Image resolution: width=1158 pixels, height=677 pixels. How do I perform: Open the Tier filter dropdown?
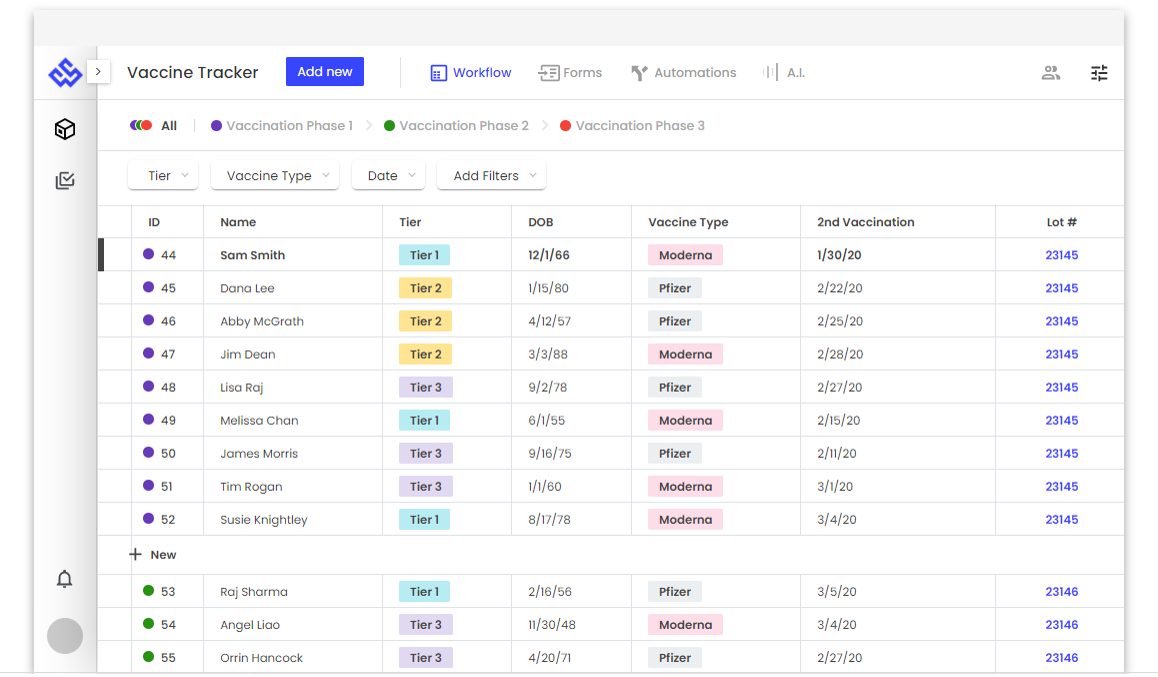click(x=163, y=174)
